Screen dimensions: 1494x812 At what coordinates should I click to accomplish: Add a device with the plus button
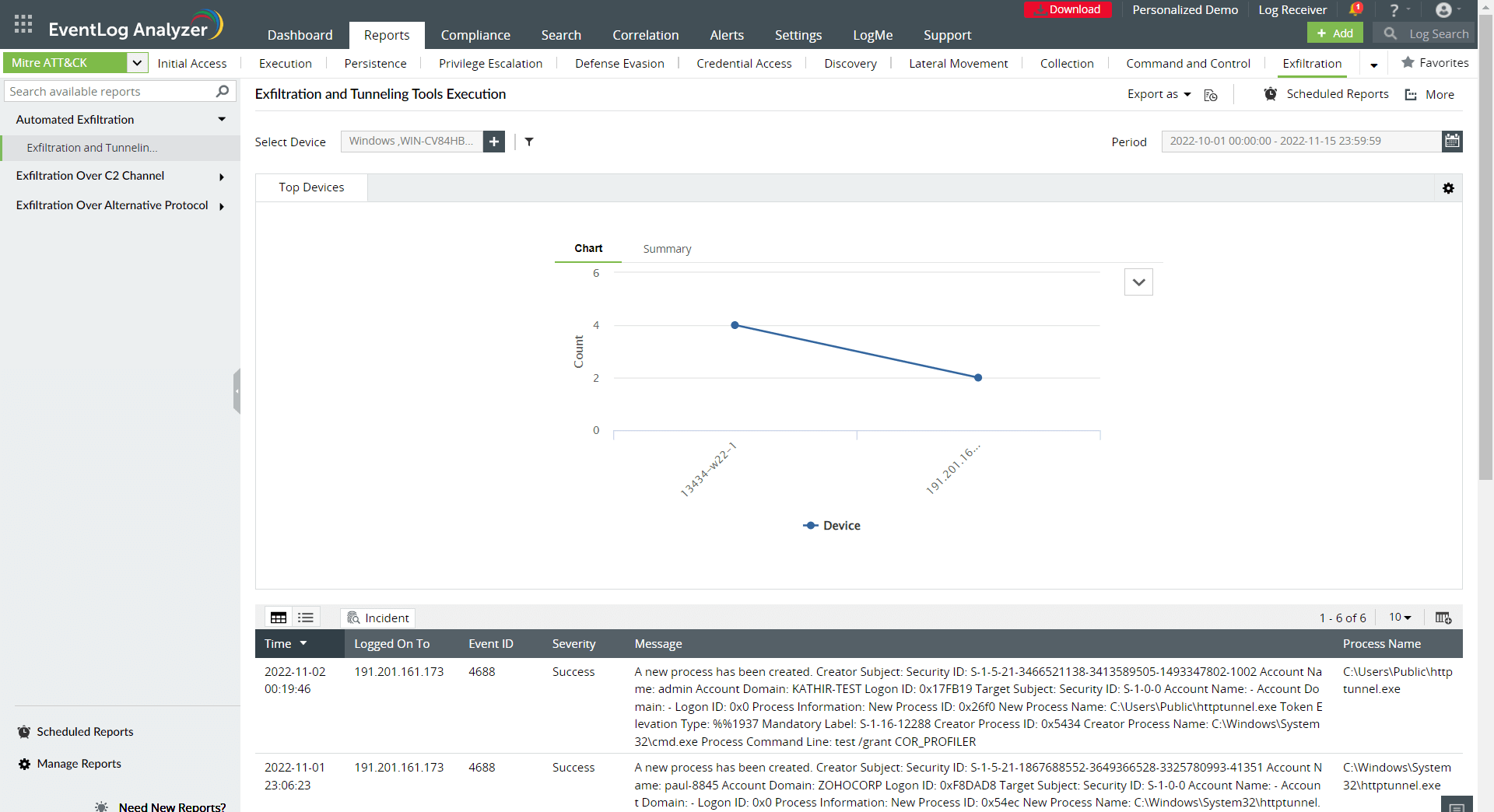494,142
